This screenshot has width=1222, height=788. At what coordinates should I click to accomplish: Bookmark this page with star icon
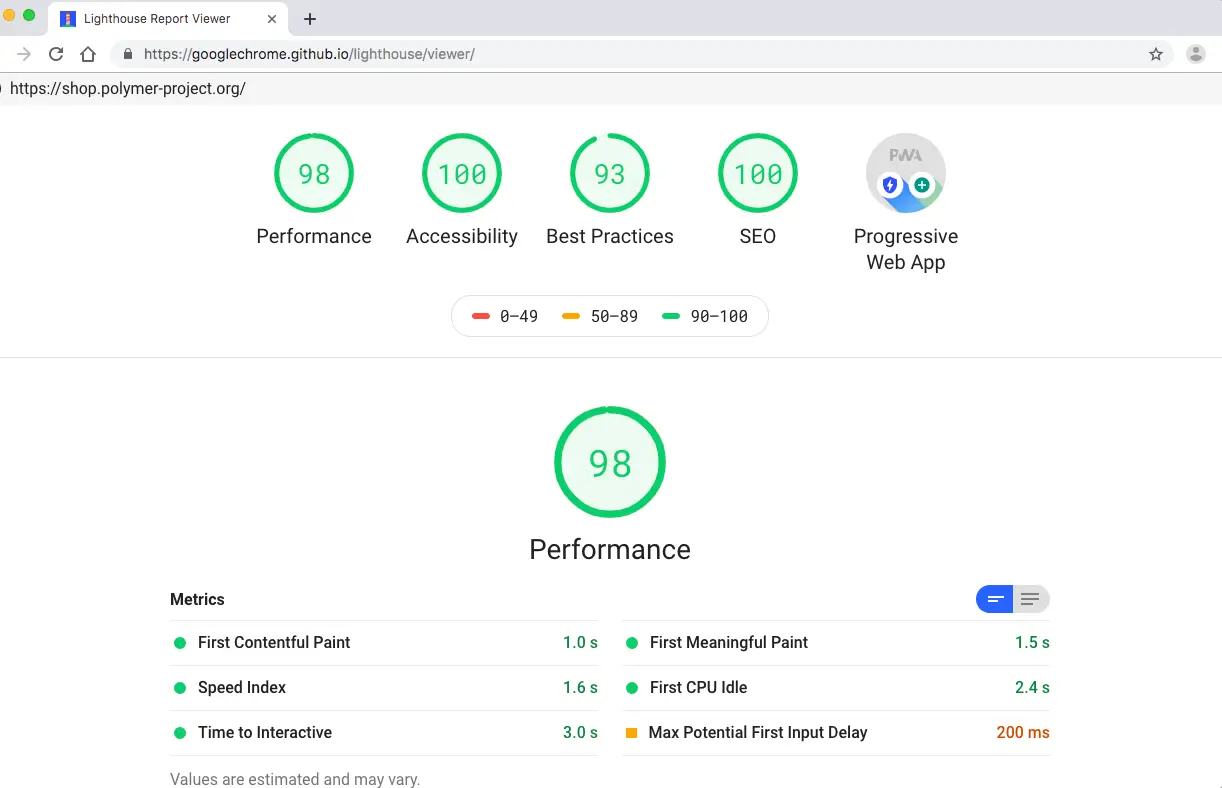[1156, 54]
